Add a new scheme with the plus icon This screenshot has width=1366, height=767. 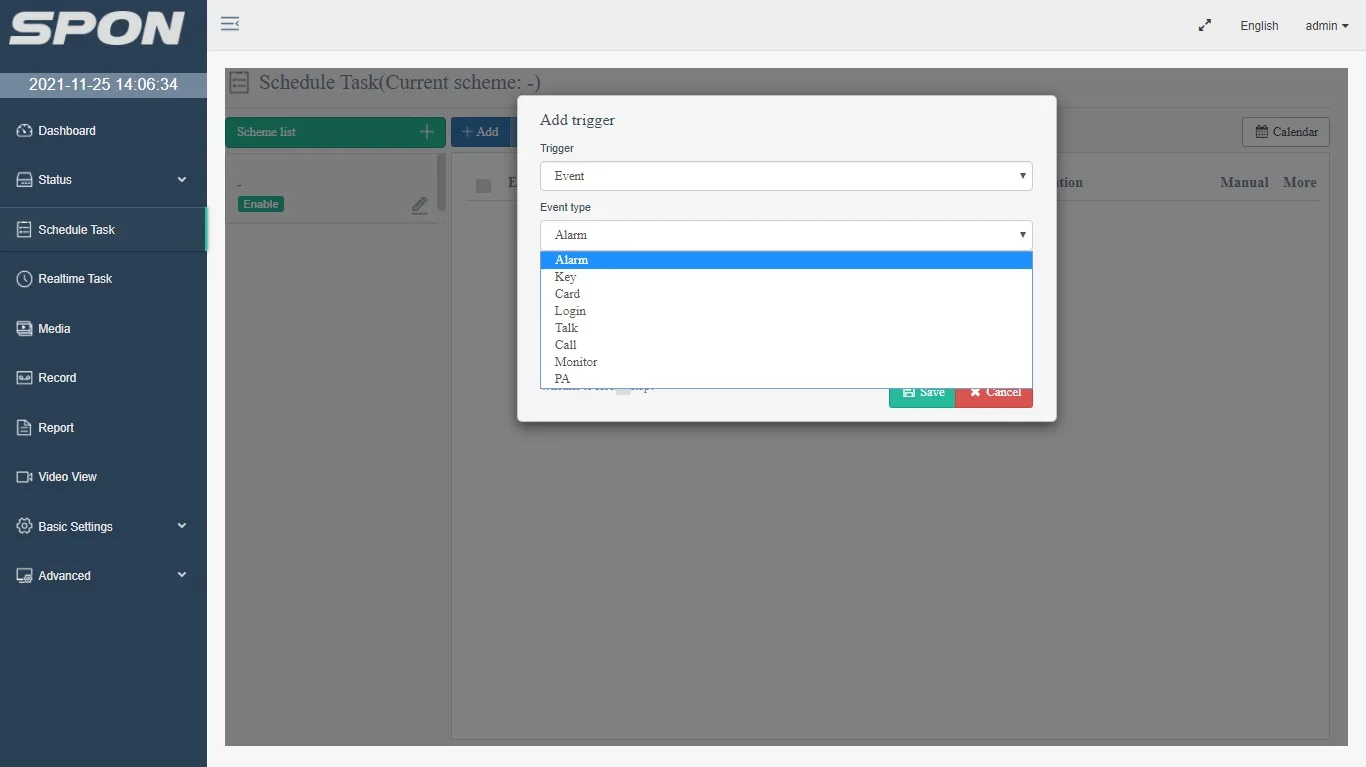(427, 132)
